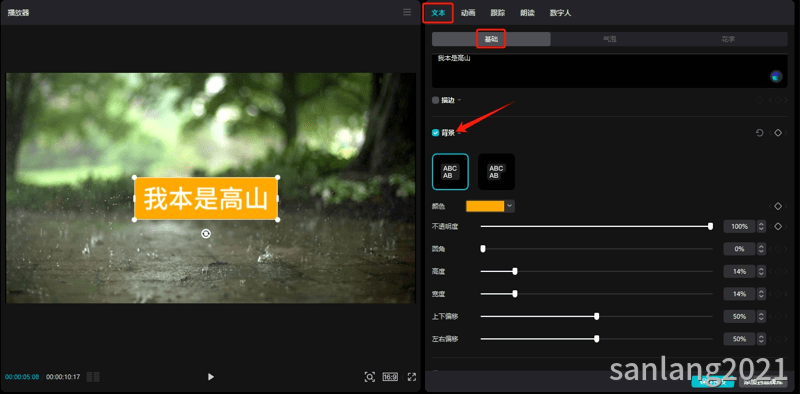Click the opacity value stepper arrows
Viewport: 800px width, 394px height.
[x=761, y=226]
